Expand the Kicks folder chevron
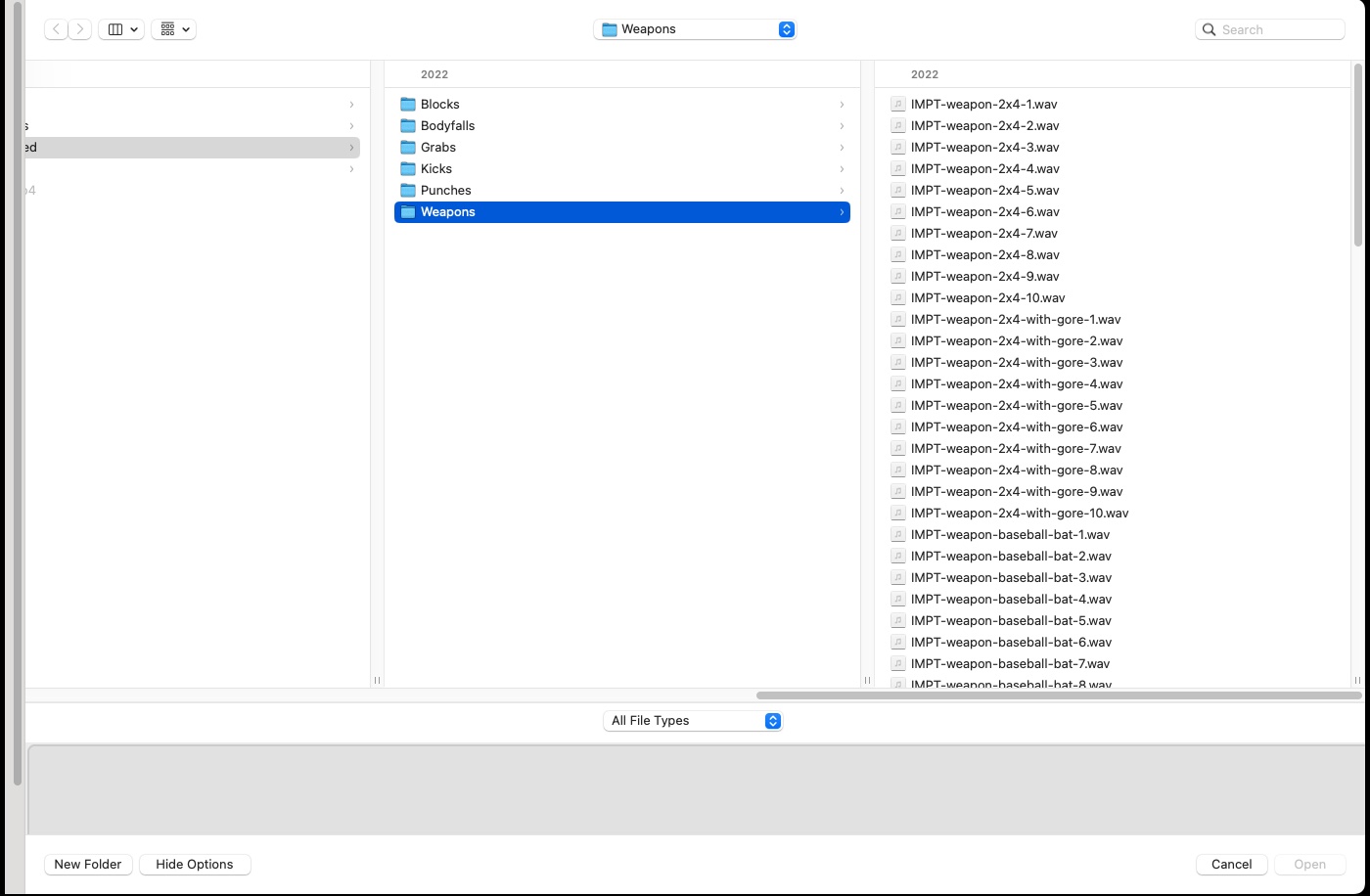Image resolution: width=1370 pixels, height=896 pixels. 842,169
